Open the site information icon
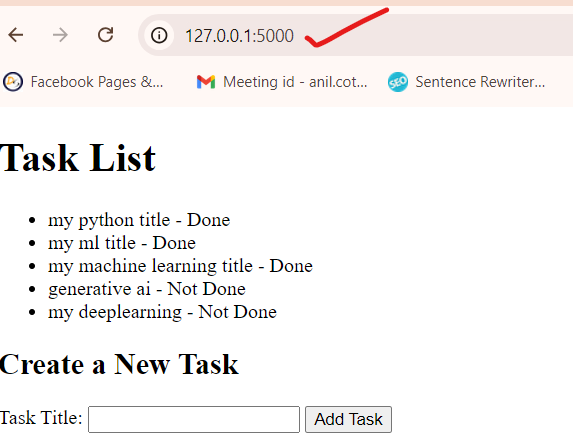Viewport: 573px width, 445px height. point(159,35)
